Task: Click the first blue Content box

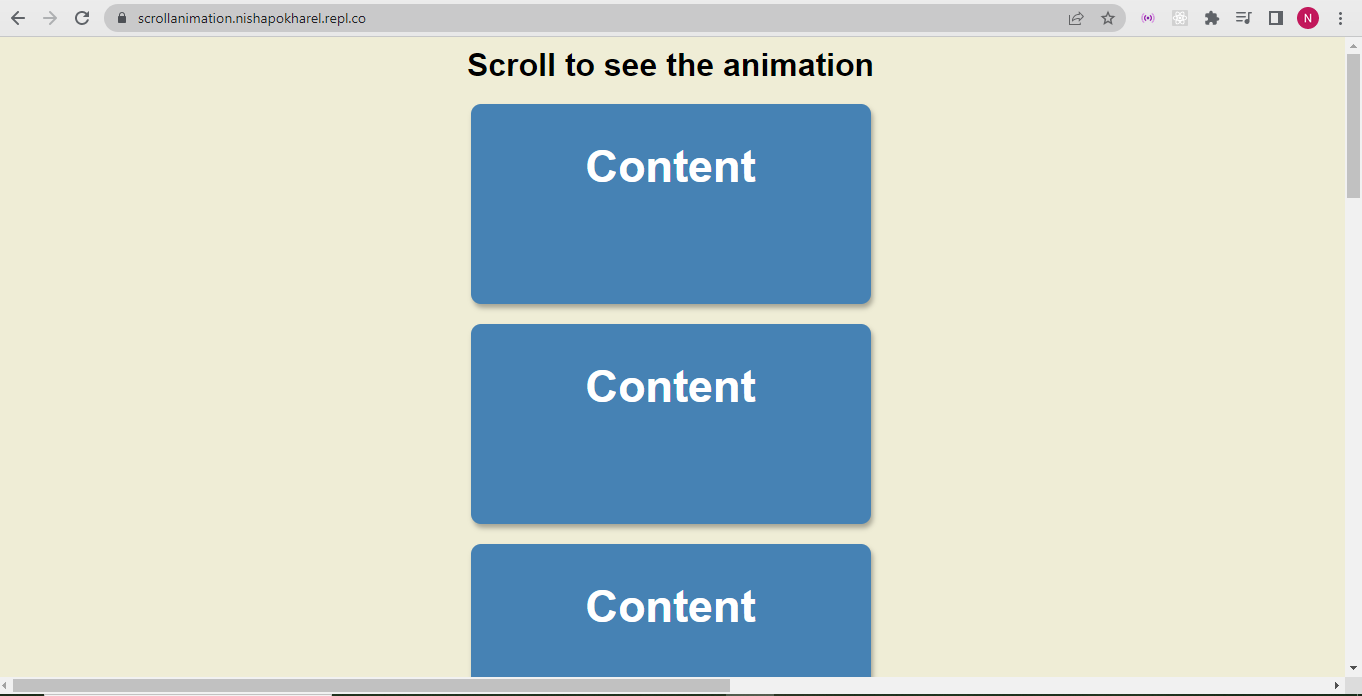Action: click(x=670, y=203)
